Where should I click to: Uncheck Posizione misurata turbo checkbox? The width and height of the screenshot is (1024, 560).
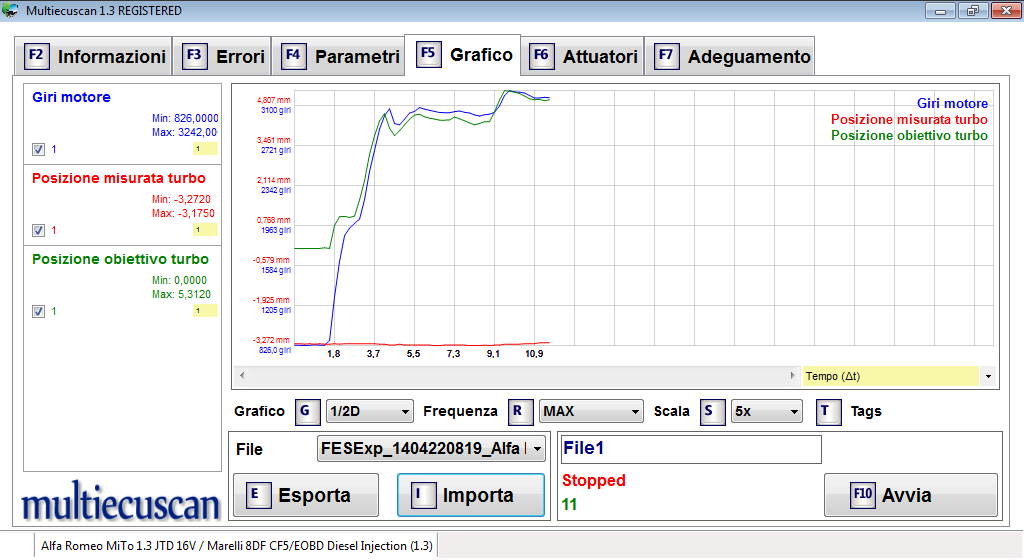point(38,230)
